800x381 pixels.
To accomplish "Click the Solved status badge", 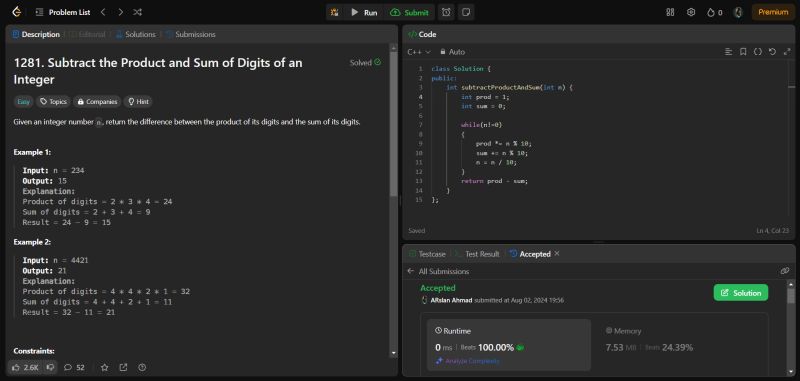I will point(365,63).
